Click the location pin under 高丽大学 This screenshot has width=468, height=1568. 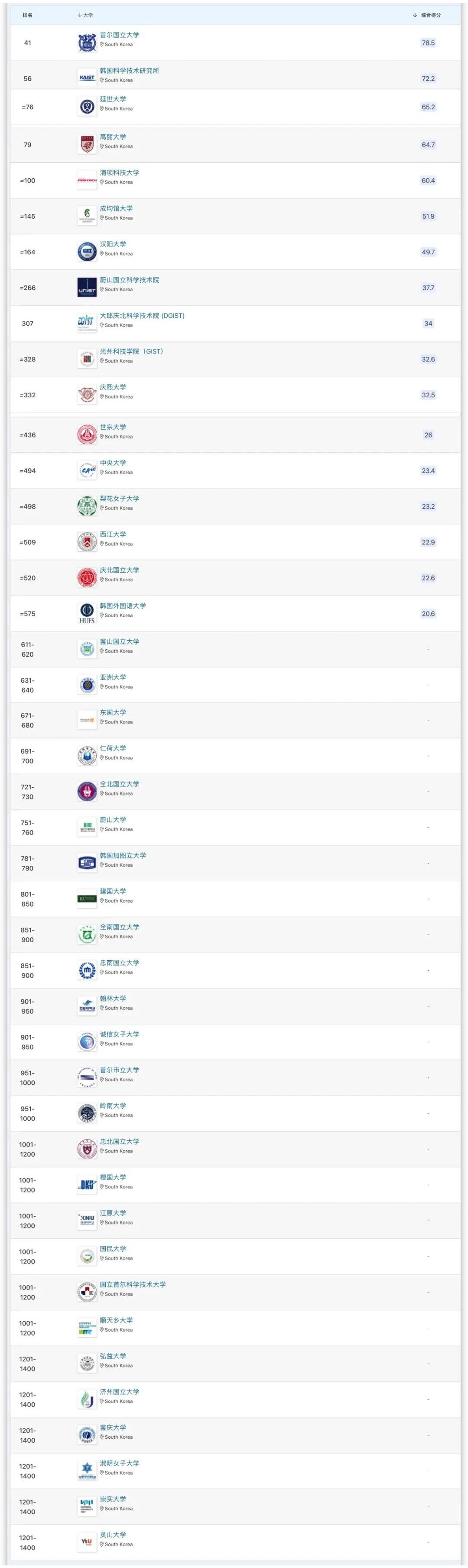pyautogui.click(x=101, y=146)
